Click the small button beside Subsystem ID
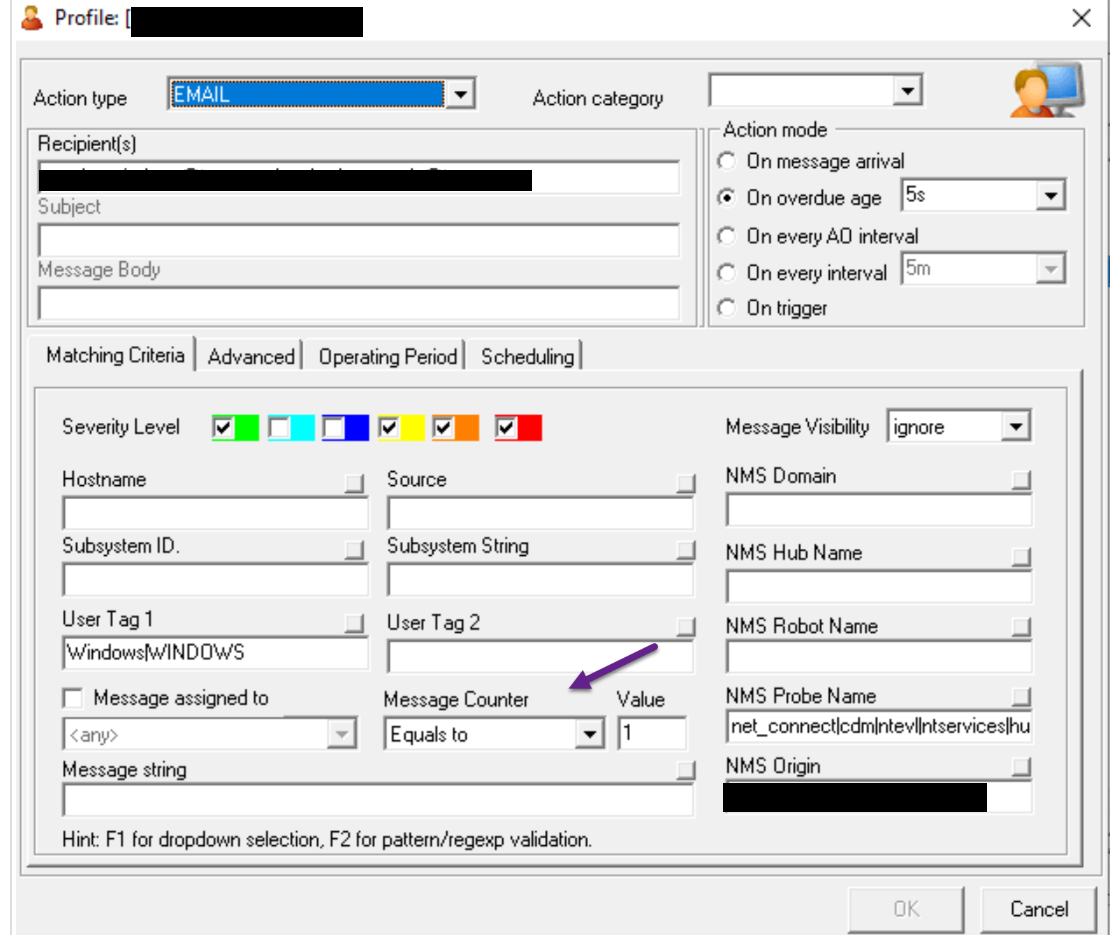Image resolution: width=1110 pixels, height=935 pixels. click(355, 550)
